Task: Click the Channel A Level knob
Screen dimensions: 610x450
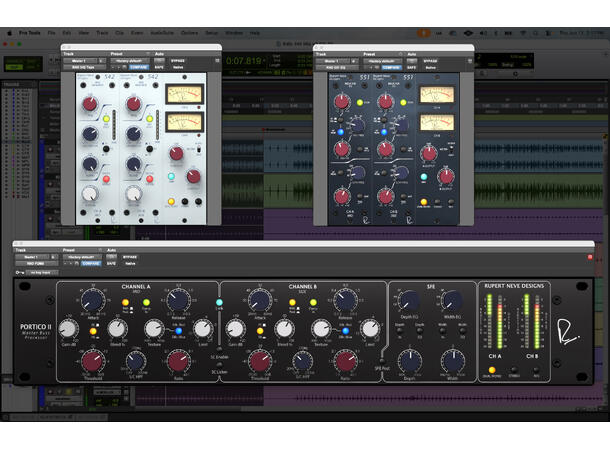Action: [x=202, y=329]
